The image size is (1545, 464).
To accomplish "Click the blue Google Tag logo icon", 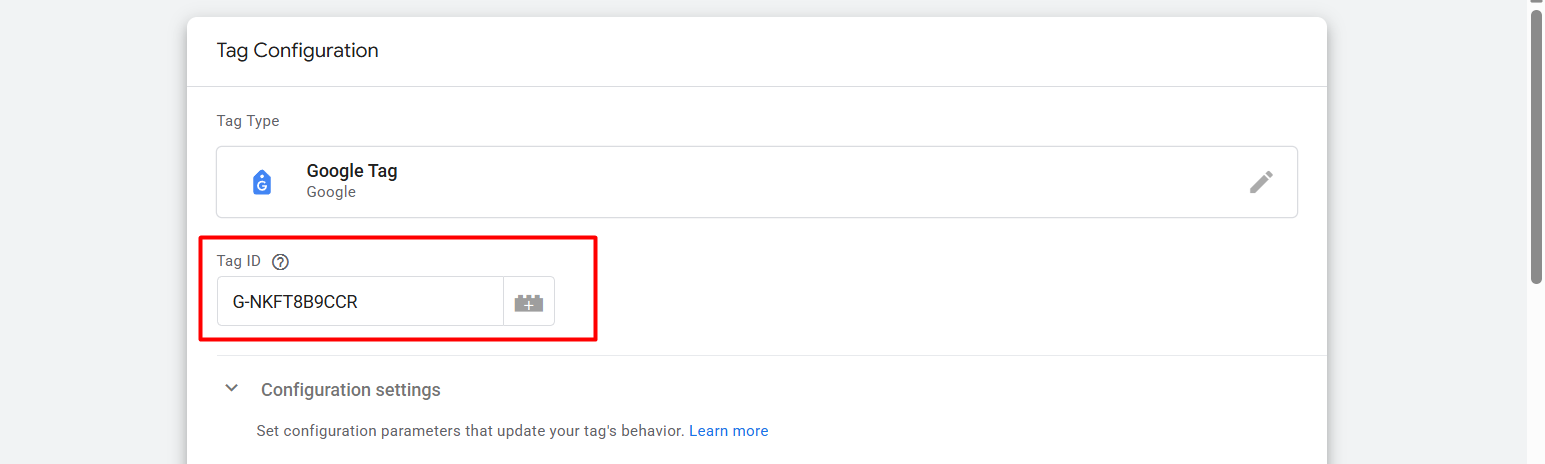I will click(x=262, y=182).
